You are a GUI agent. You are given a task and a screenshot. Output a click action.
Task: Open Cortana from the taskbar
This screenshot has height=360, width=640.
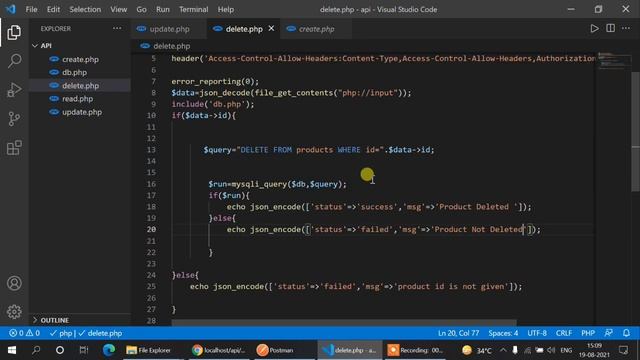coord(60,350)
